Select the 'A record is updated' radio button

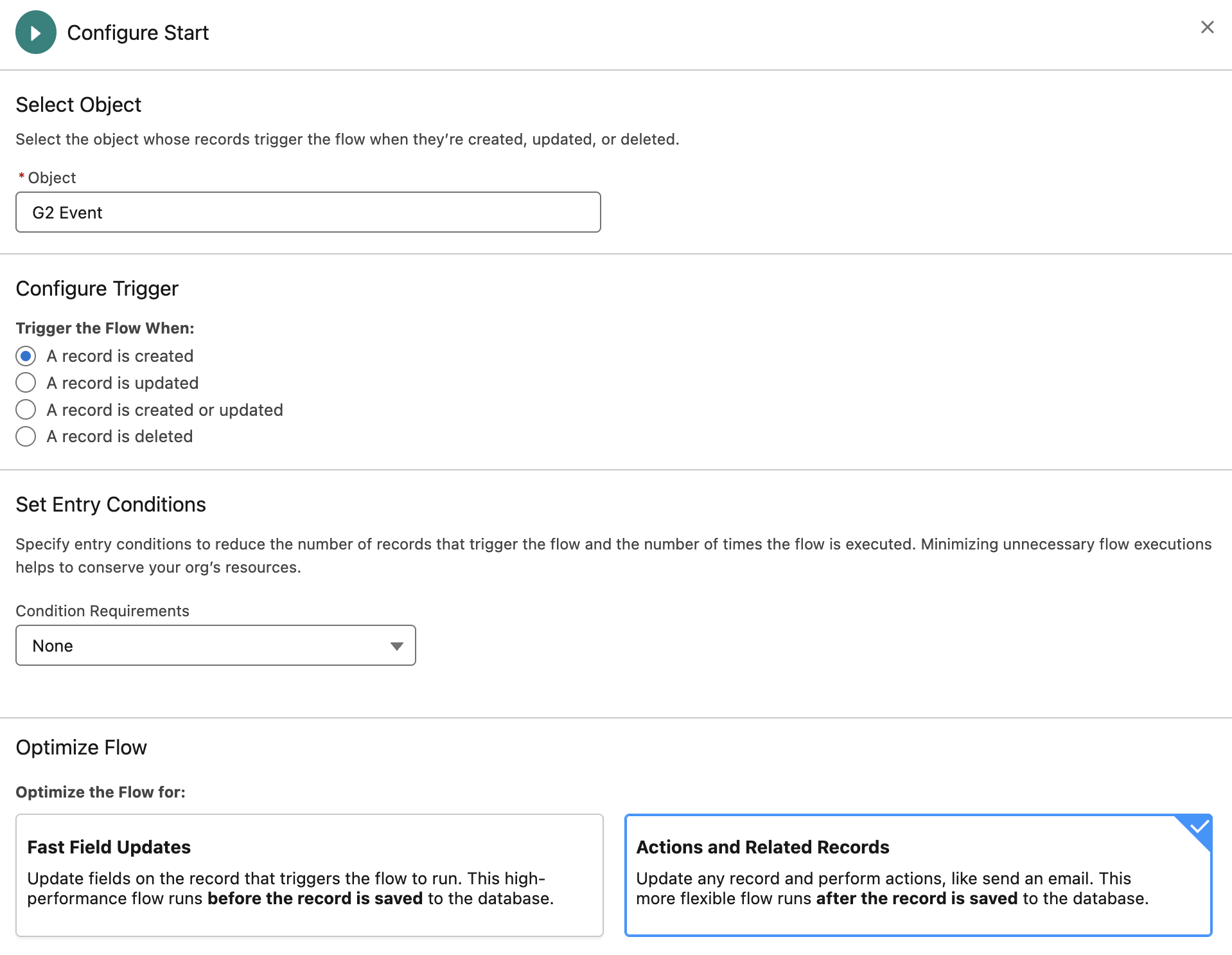pos(26,383)
